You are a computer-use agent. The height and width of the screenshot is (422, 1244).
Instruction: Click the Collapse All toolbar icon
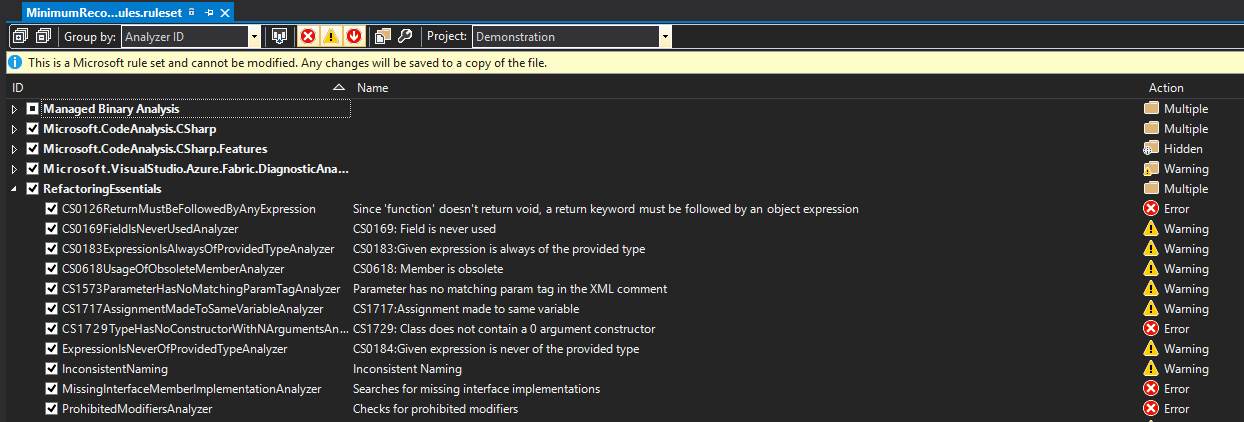[43, 37]
